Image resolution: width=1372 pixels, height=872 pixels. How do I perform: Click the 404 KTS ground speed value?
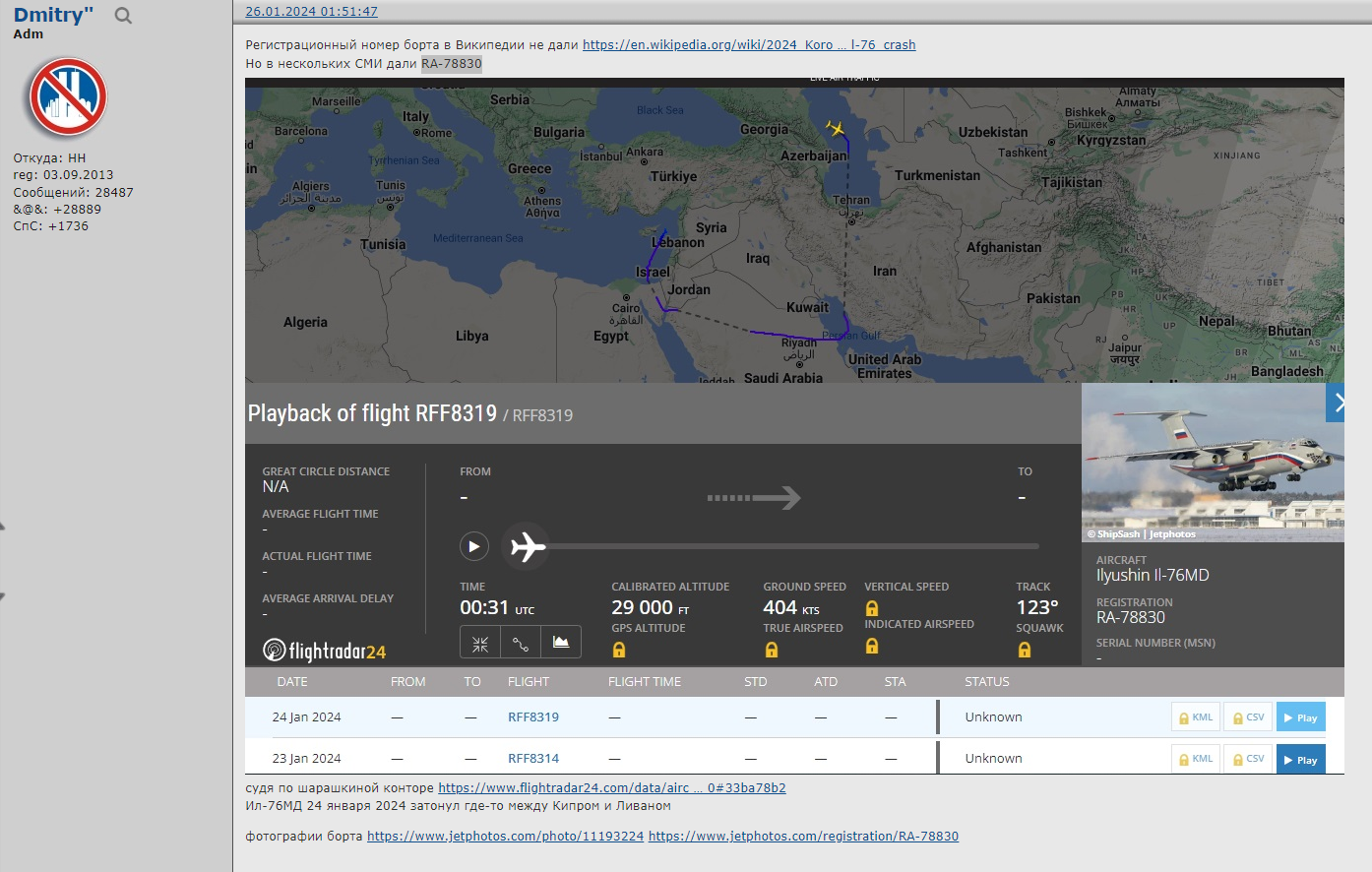pyautogui.click(x=791, y=607)
